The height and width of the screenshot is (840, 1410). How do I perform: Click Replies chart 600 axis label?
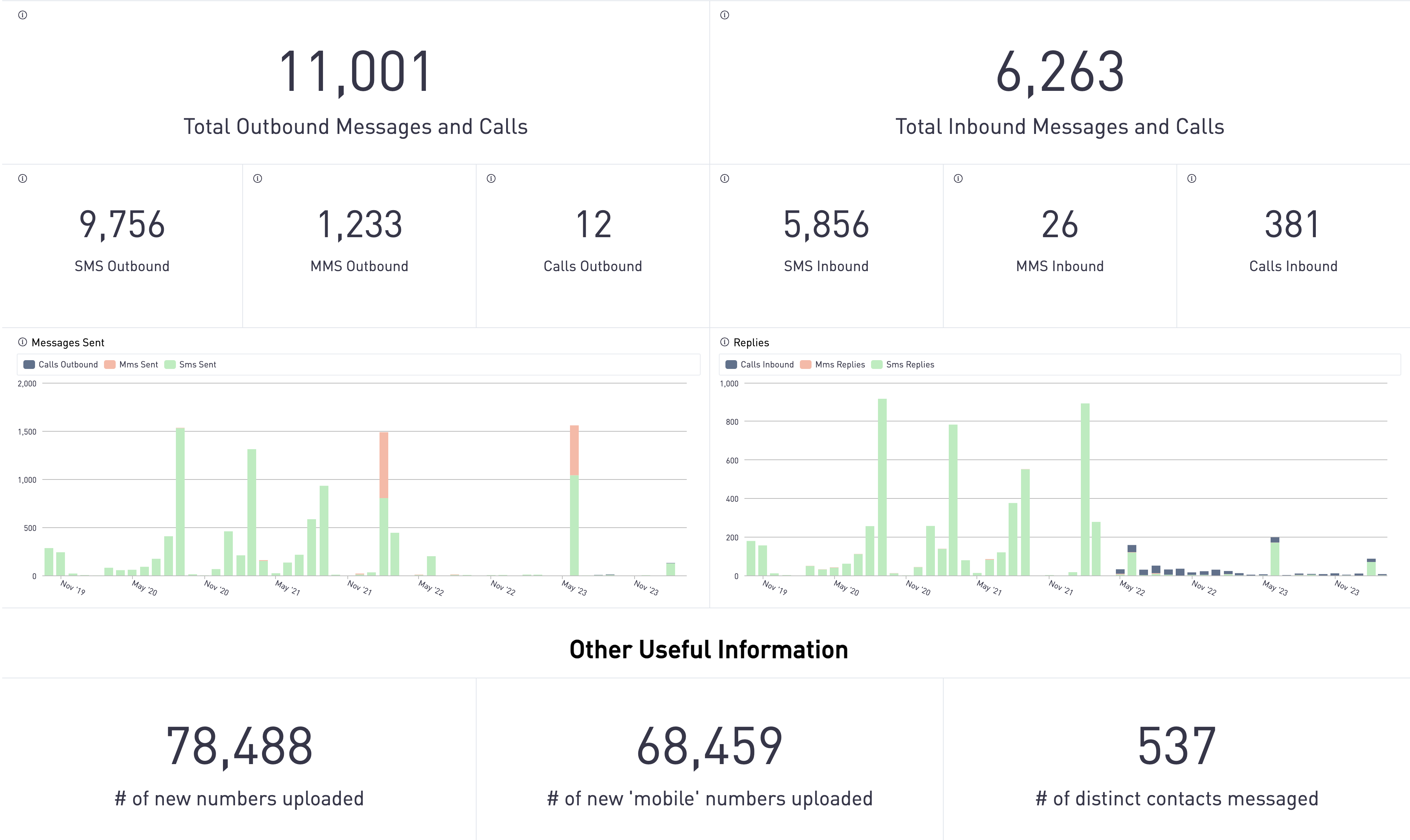[732, 461]
